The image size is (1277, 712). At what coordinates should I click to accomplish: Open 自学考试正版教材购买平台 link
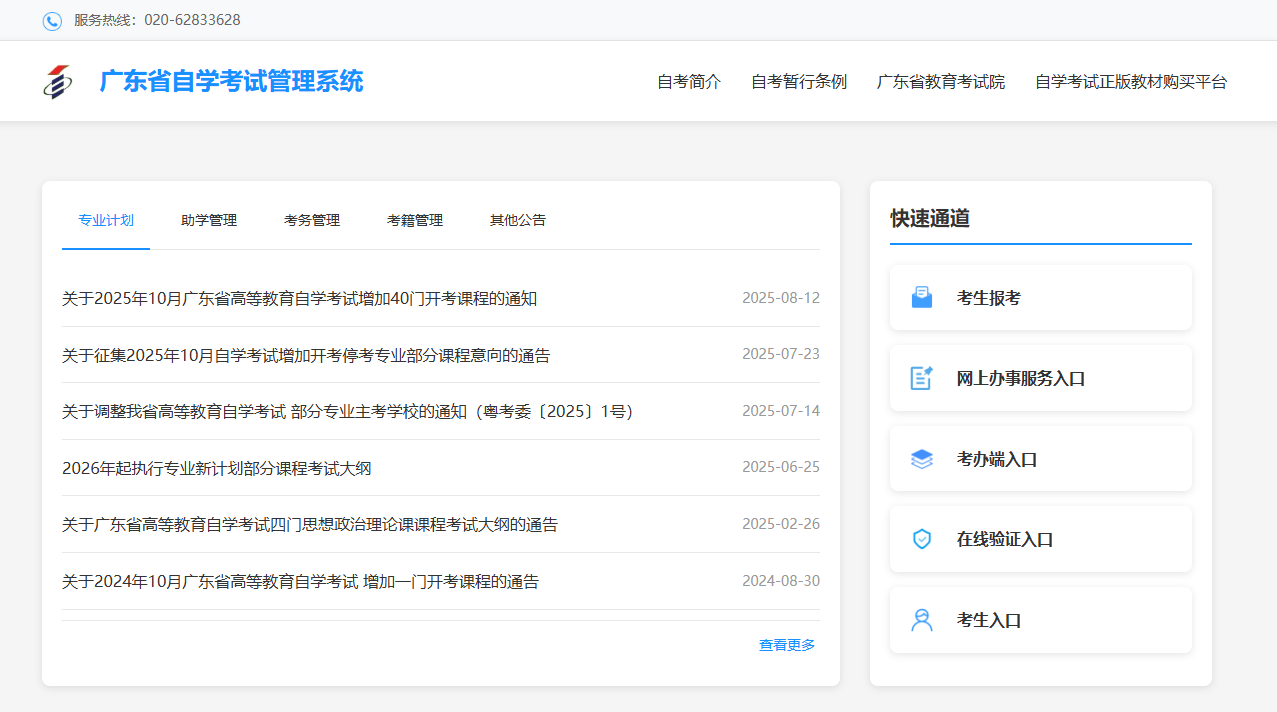click(1130, 82)
